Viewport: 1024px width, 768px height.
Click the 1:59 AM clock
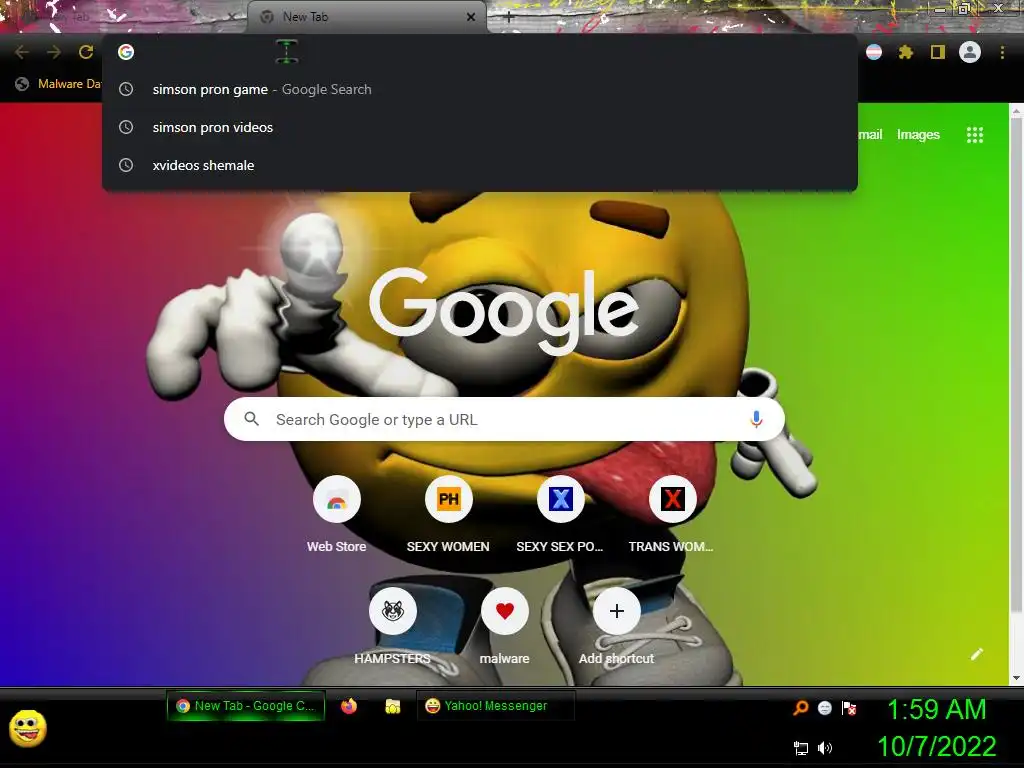coord(936,710)
